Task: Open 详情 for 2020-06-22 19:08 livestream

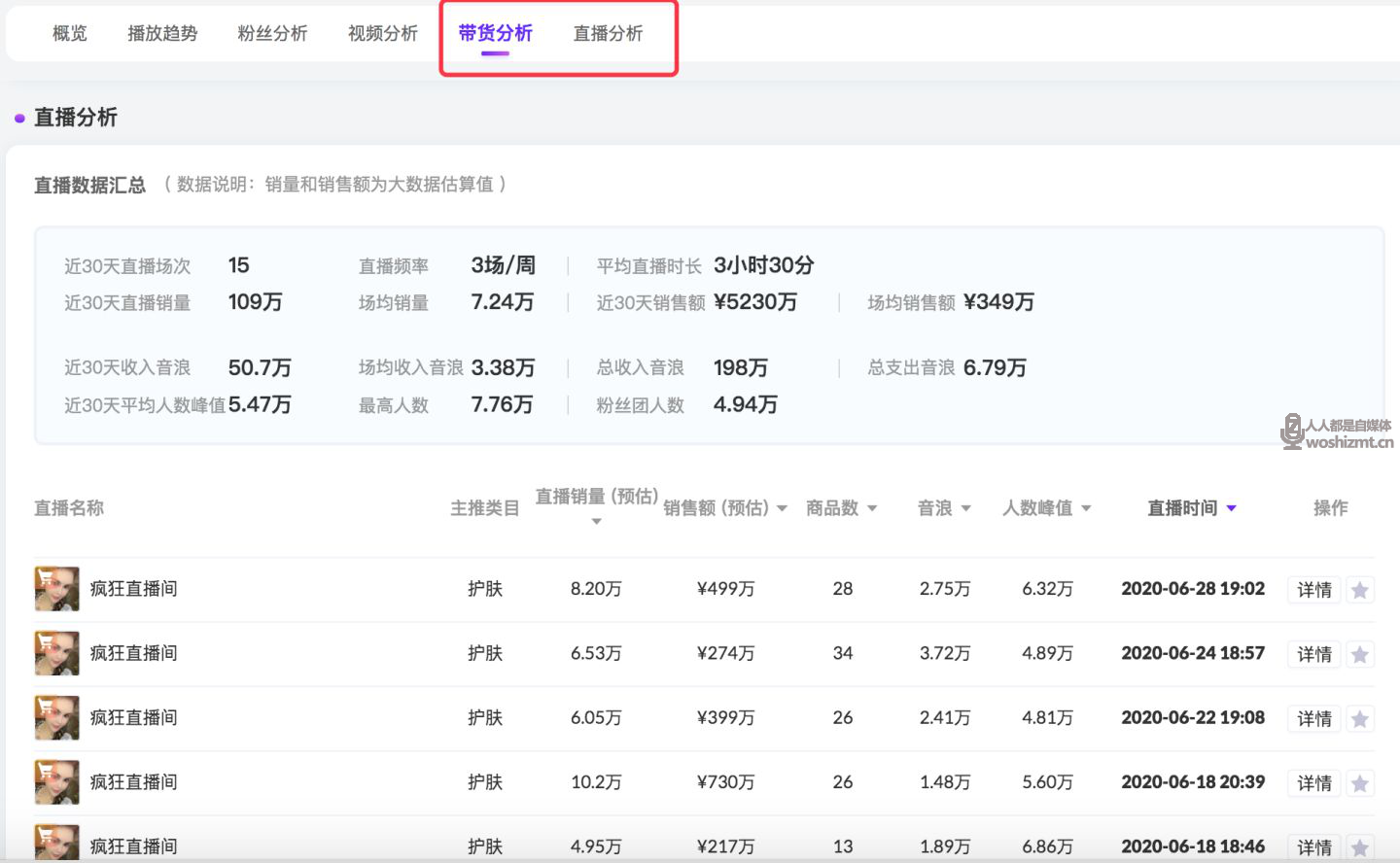Action: point(1314,718)
